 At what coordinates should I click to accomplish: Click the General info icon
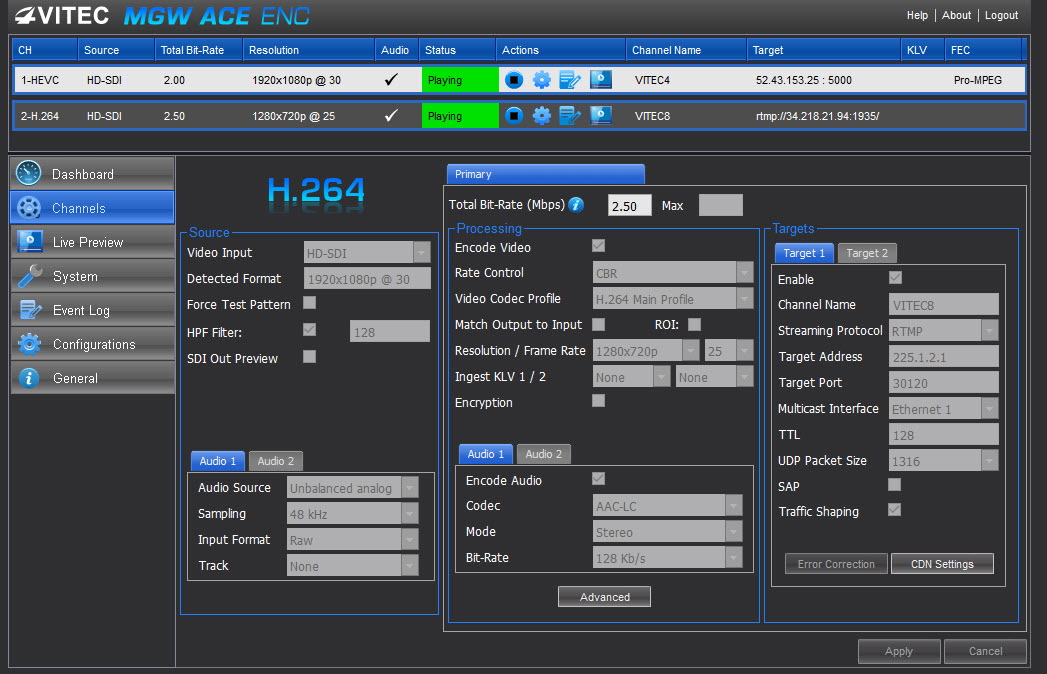(x=28, y=378)
